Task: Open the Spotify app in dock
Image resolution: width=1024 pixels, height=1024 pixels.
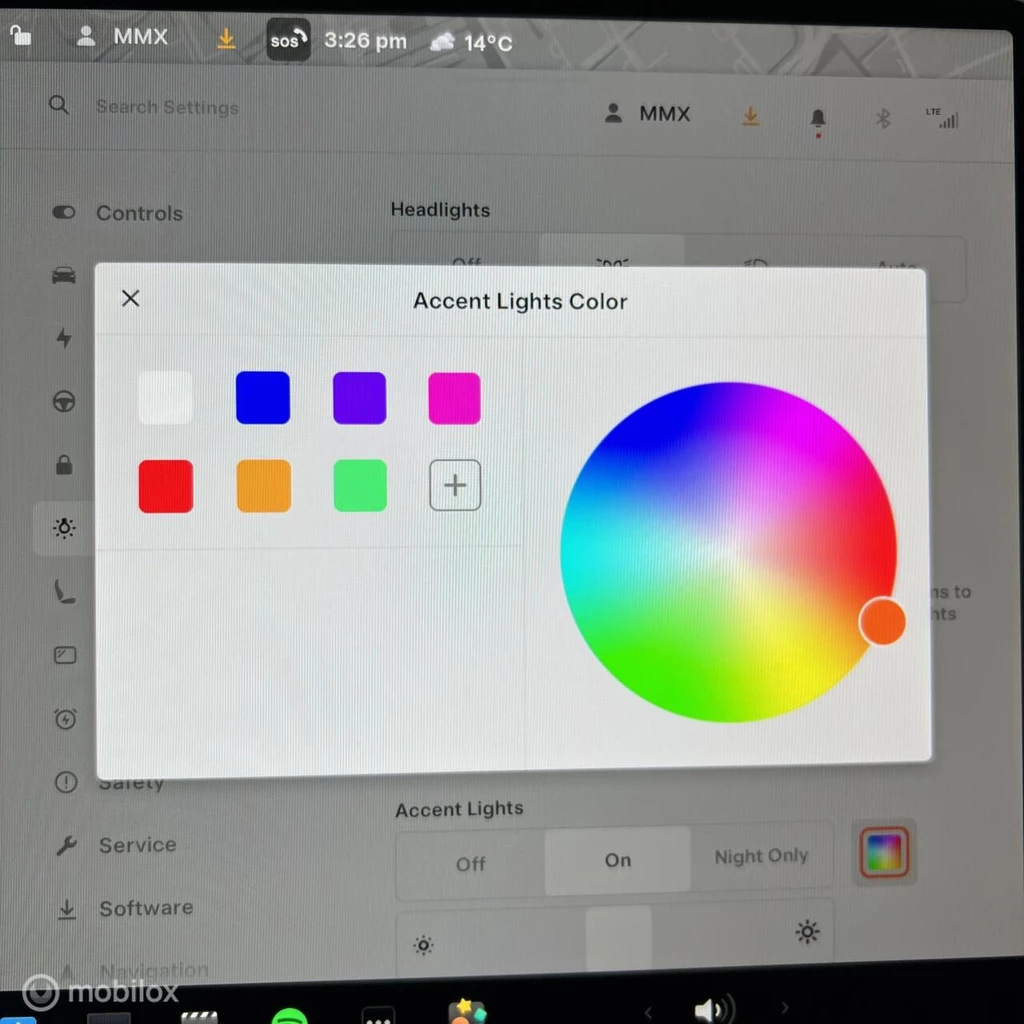Action: 290,1014
